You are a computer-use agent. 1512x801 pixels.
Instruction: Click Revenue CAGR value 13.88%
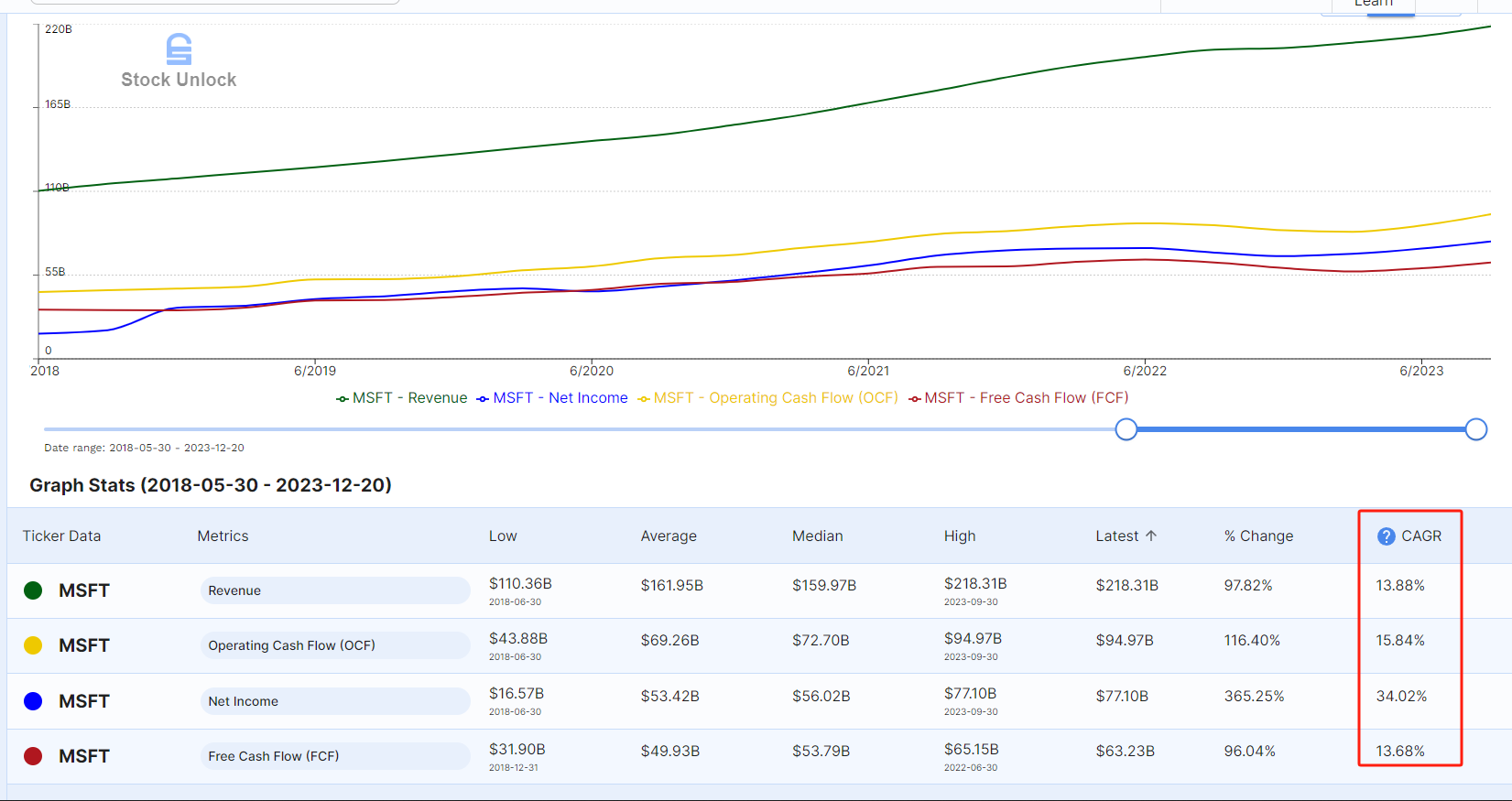point(1400,585)
